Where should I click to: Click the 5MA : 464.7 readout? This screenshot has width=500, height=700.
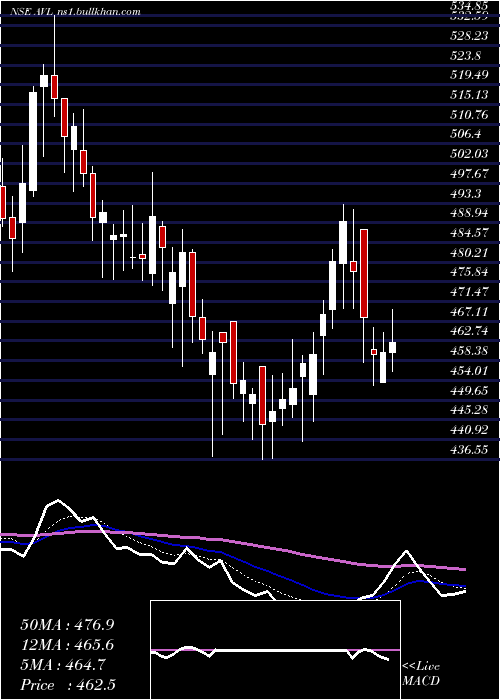click(63, 665)
